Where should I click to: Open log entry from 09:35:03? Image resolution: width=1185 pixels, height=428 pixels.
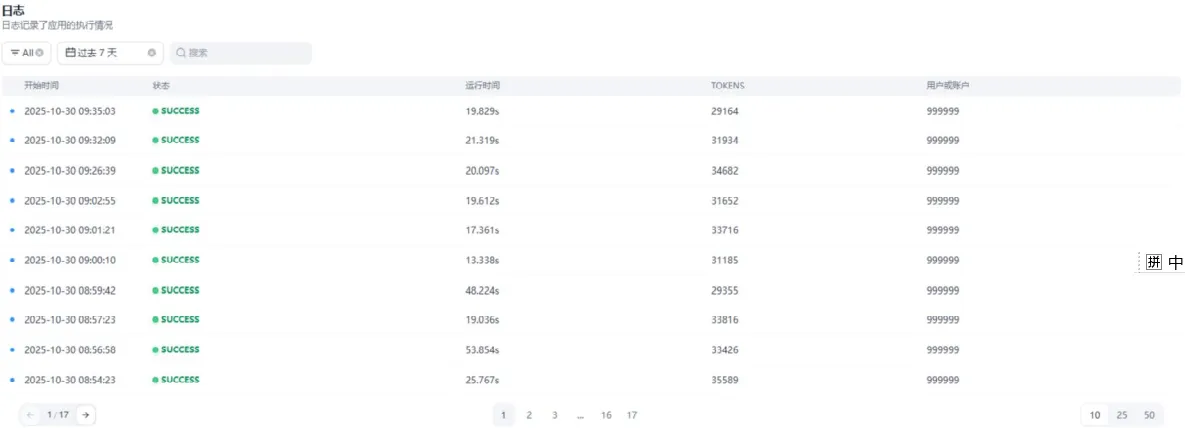(70, 111)
